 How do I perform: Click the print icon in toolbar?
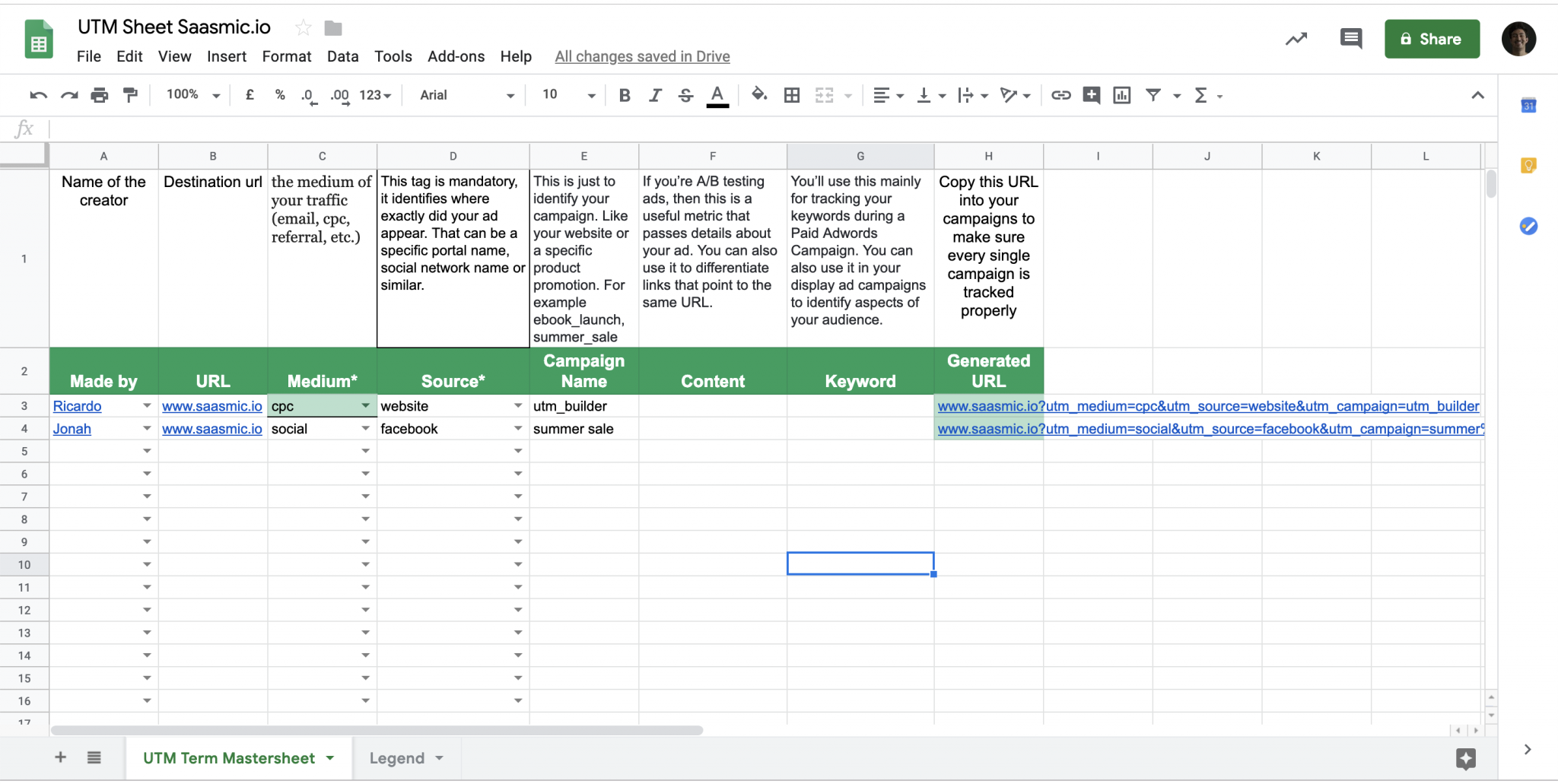pos(99,95)
